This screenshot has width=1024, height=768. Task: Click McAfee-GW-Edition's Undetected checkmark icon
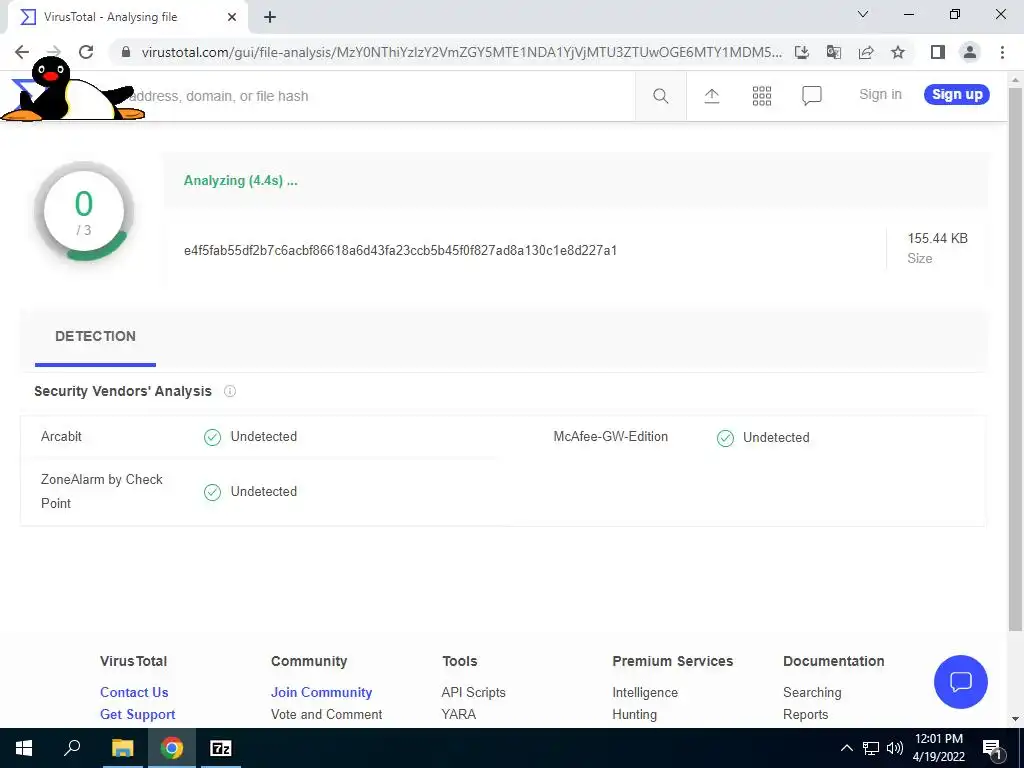point(726,438)
